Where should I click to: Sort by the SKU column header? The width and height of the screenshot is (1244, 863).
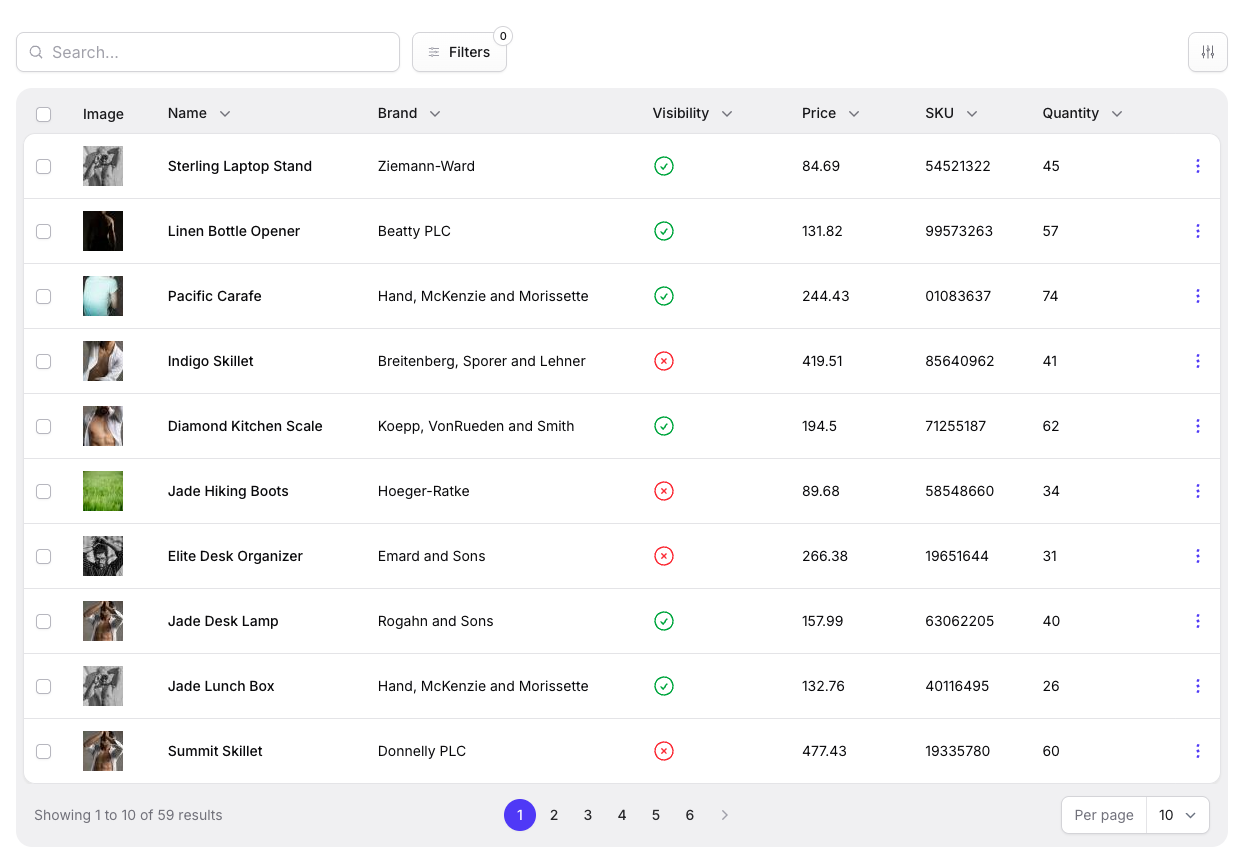951,113
